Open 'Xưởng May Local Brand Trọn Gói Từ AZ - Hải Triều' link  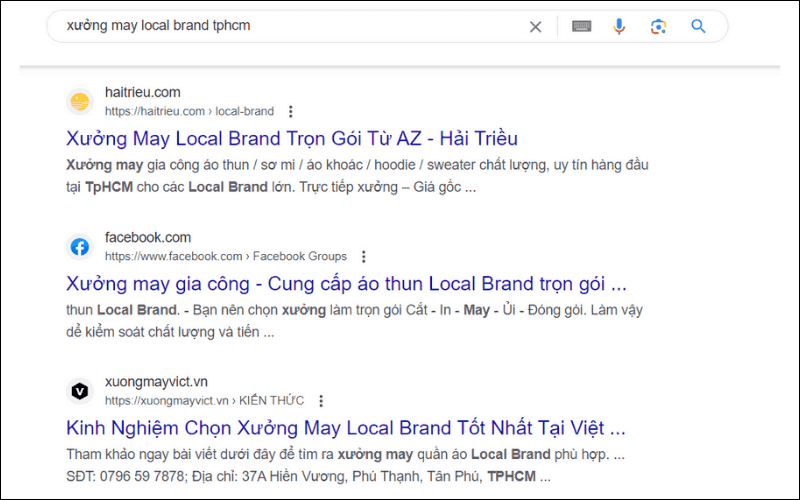click(292, 138)
